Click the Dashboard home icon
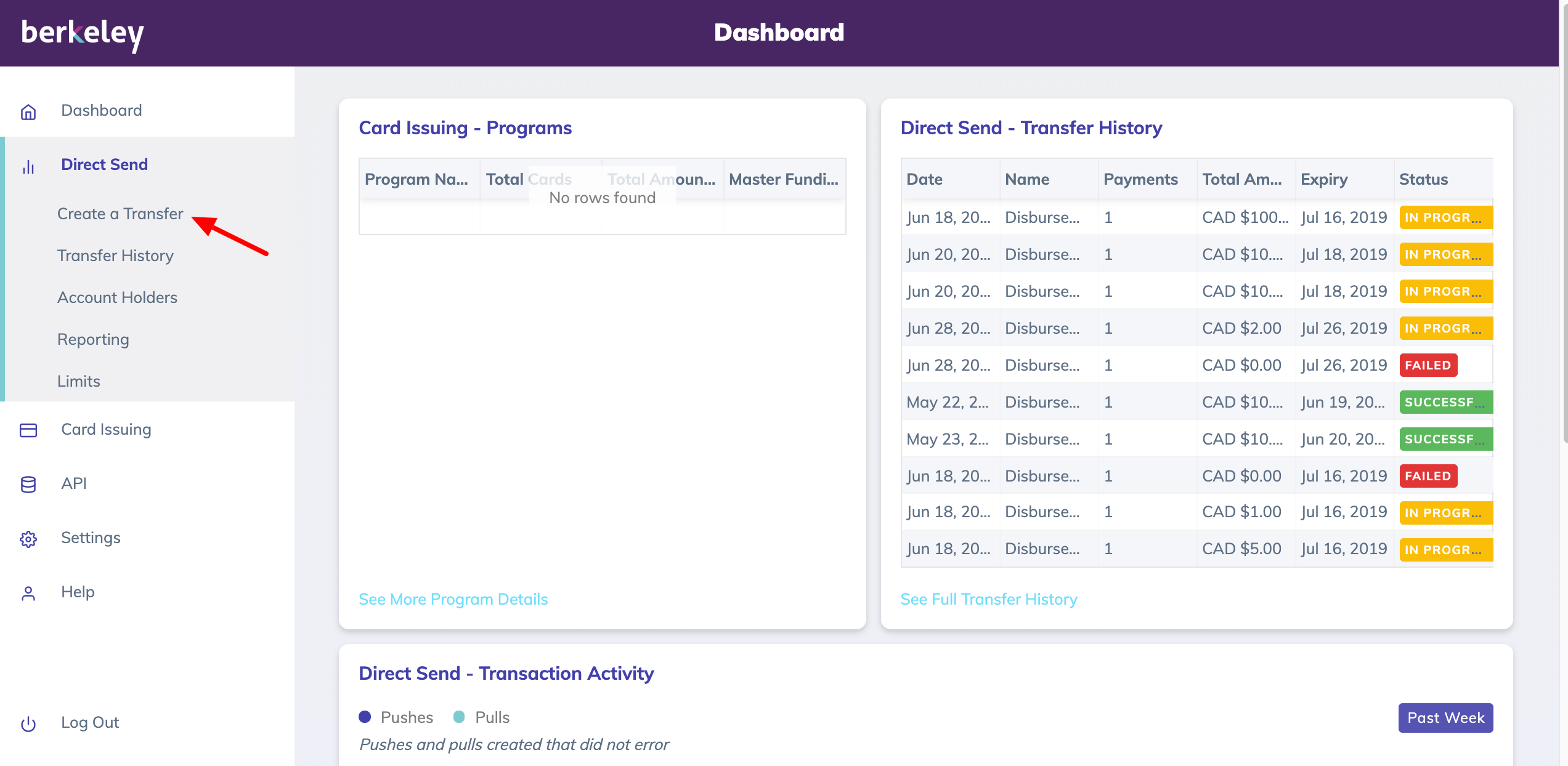This screenshot has height=766, width=1568. coord(28,111)
